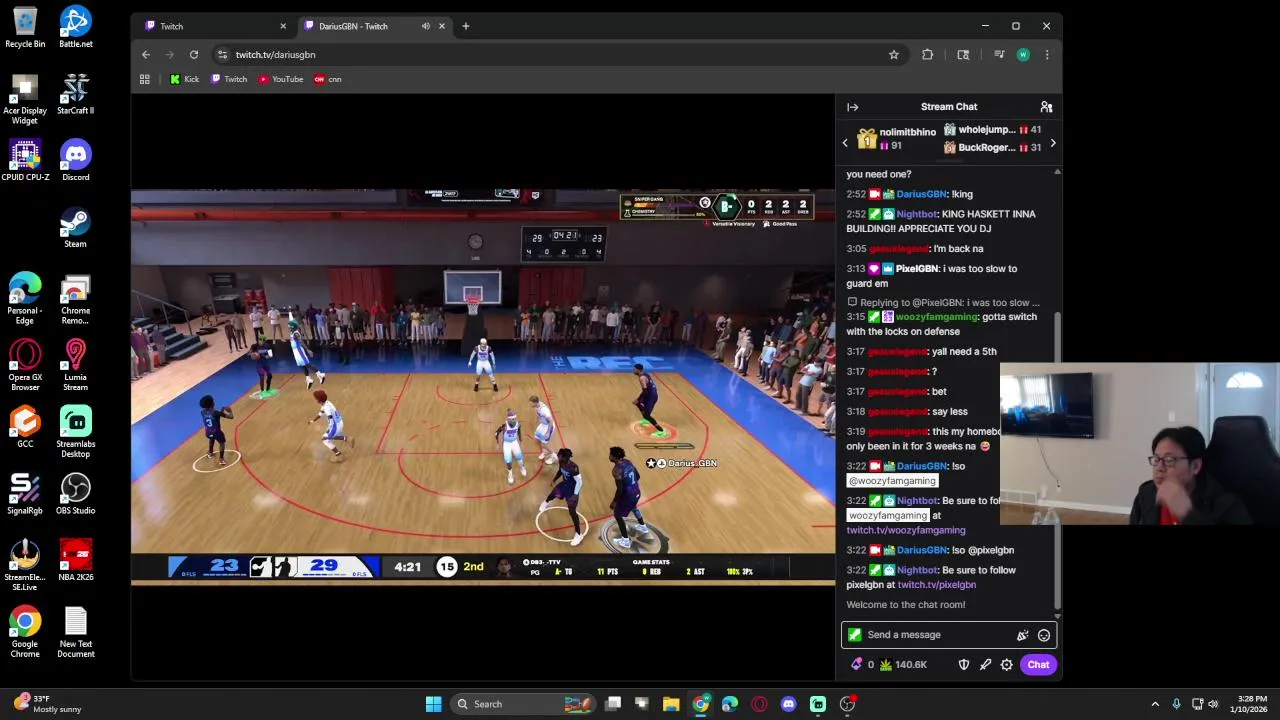Open the Chrome profile avatar
1280x720 pixels.
click(x=1023, y=55)
